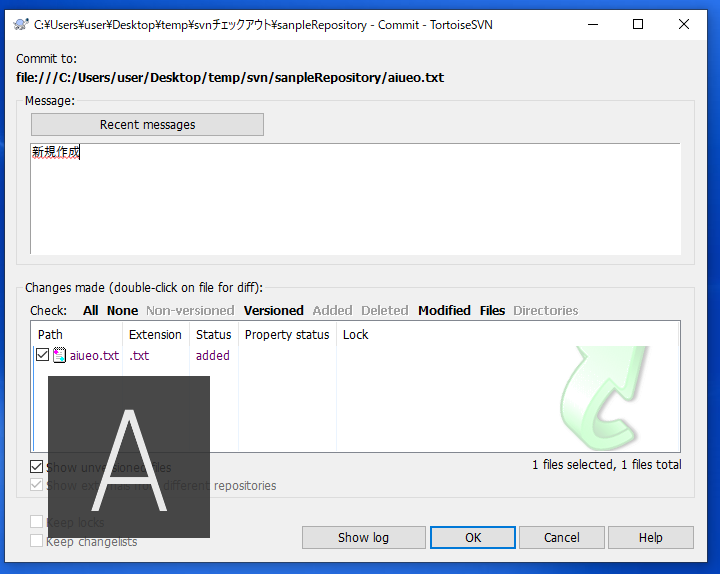The width and height of the screenshot is (720, 574).
Task: Maximize the Commit window
Action: point(638,24)
